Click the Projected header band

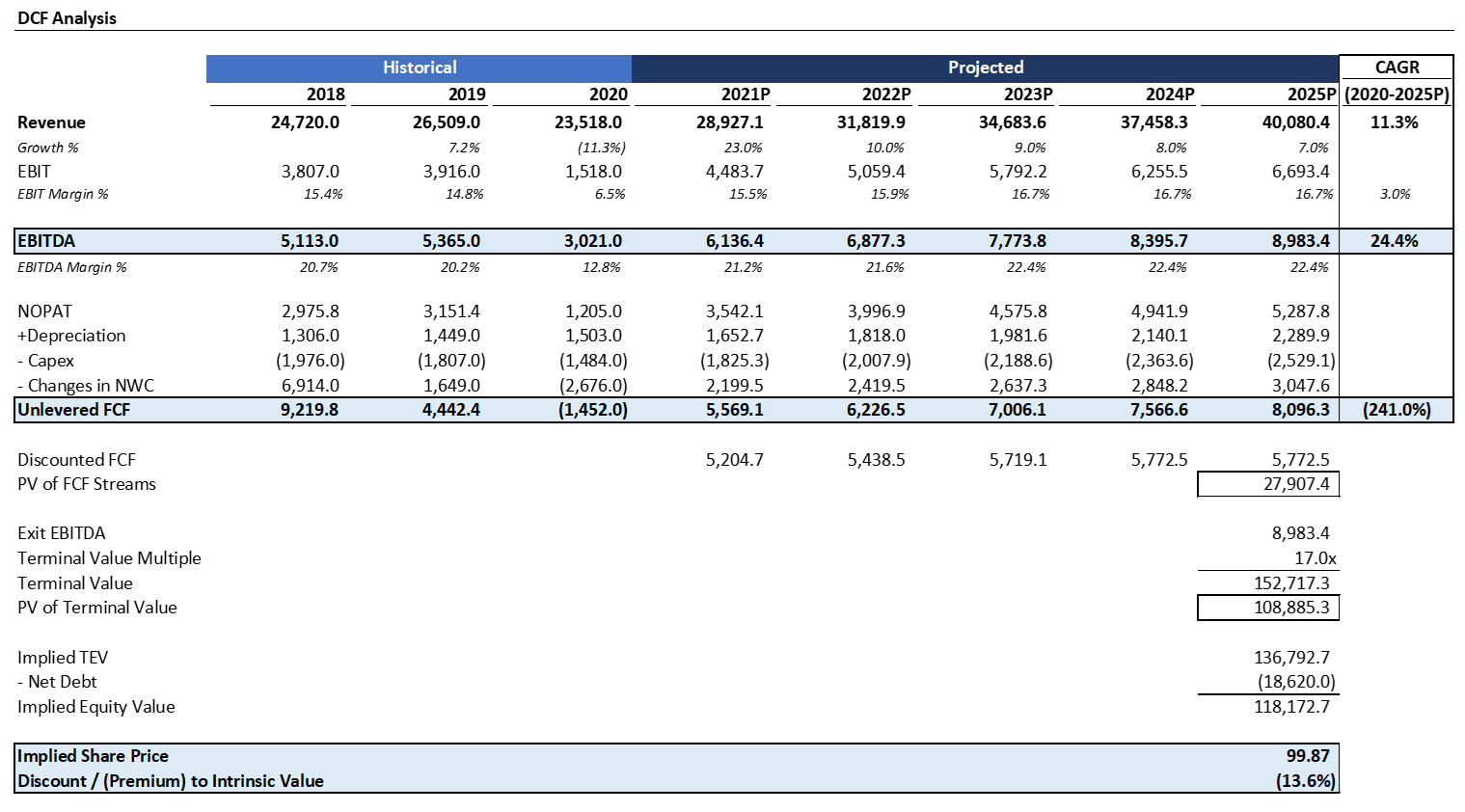[985, 68]
